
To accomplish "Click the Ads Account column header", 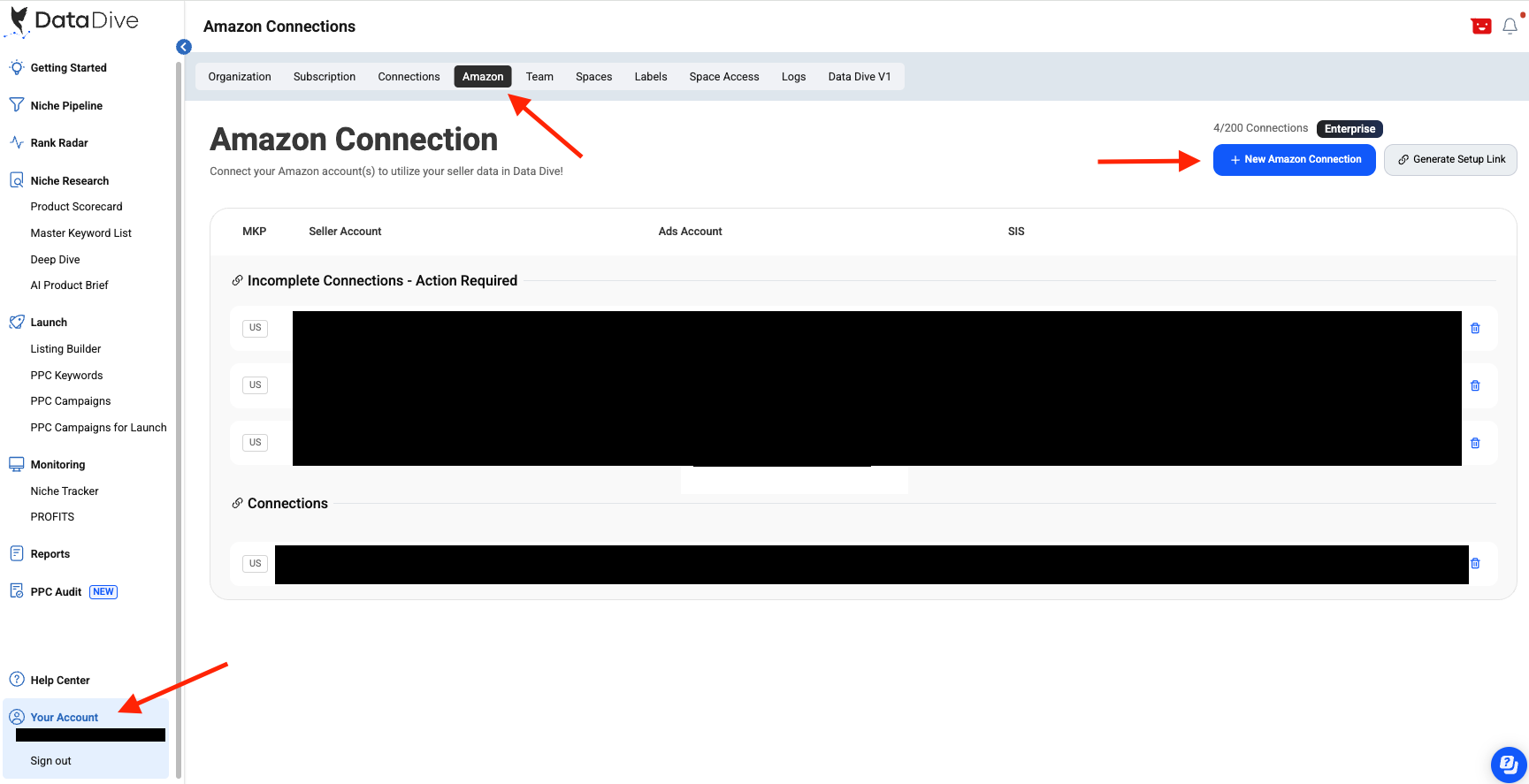I will coord(690,232).
